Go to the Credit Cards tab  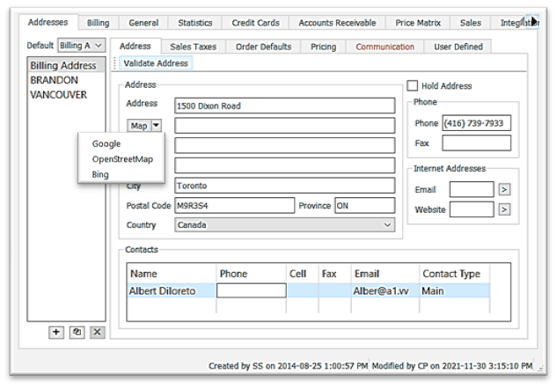pos(255,23)
